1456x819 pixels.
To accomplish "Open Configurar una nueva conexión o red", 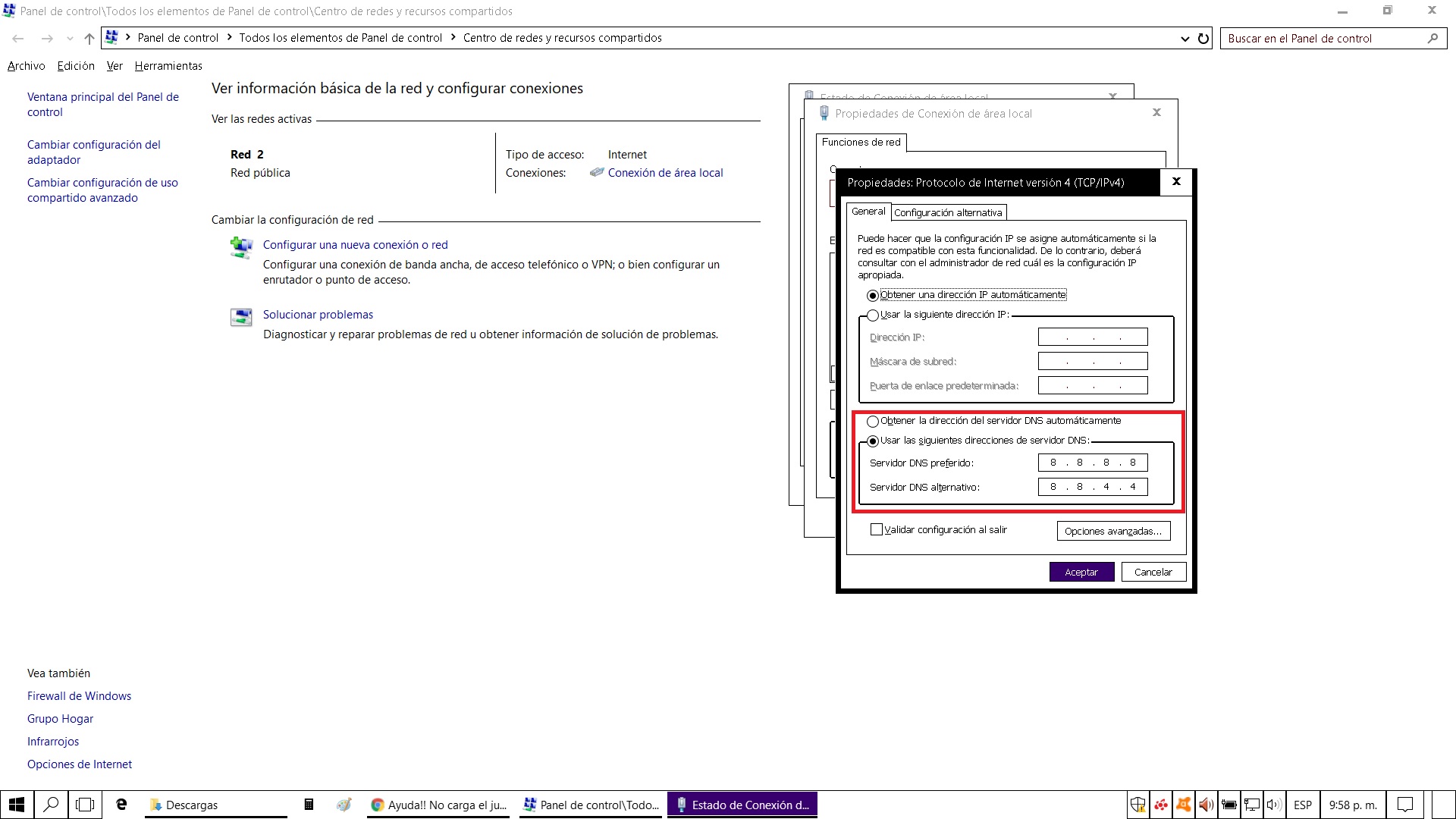I will tap(355, 245).
